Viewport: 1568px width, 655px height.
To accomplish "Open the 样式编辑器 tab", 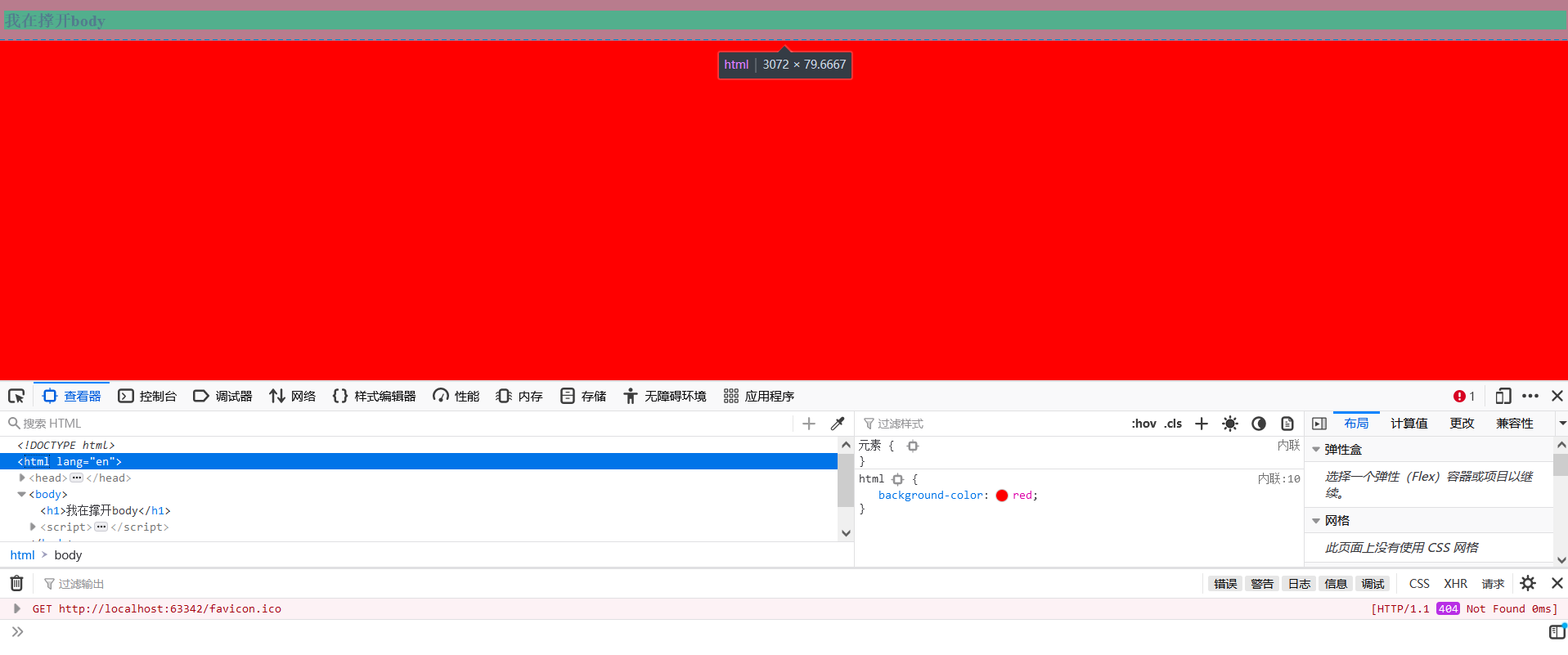I will coord(374,397).
